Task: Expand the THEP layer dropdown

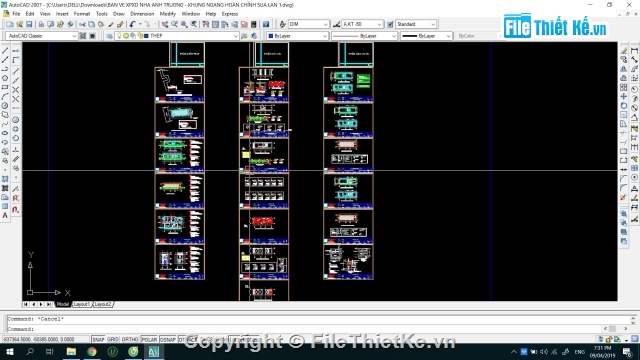Action: click(236, 36)
